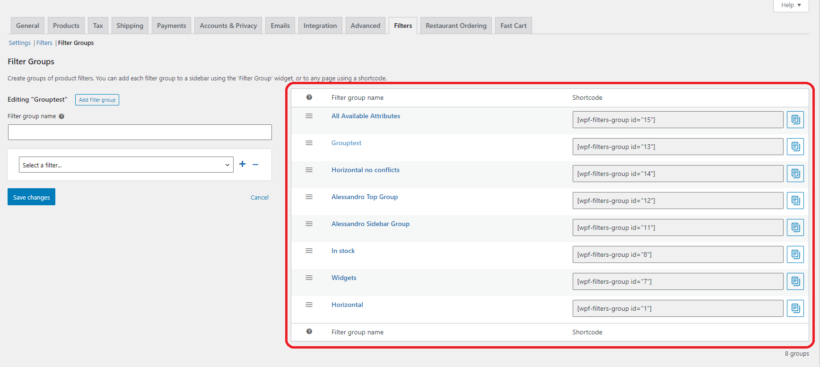Select the shortcode field with id="15"

tap(678, 120)
